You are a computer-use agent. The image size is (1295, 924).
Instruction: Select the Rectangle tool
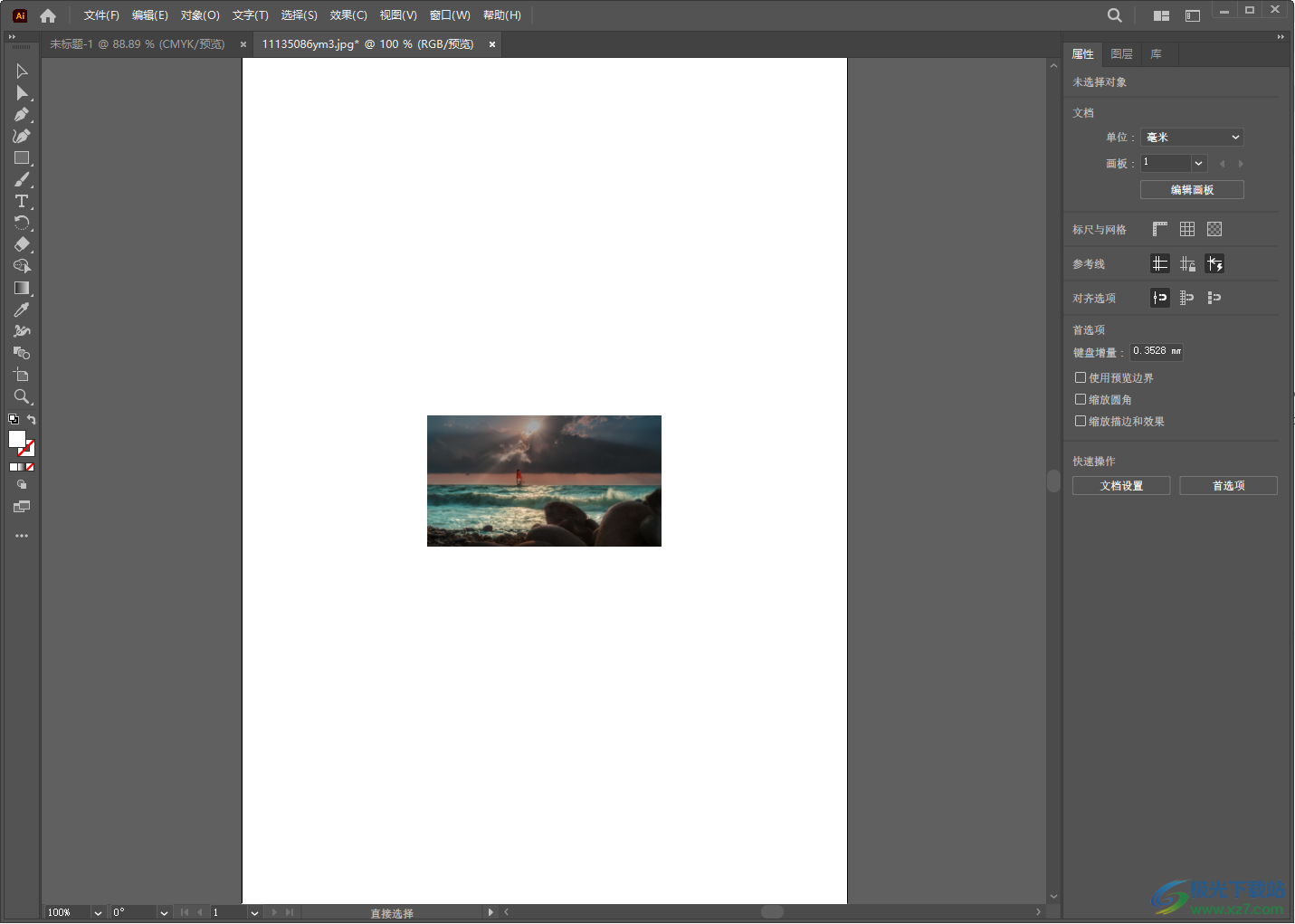[22, 158]
